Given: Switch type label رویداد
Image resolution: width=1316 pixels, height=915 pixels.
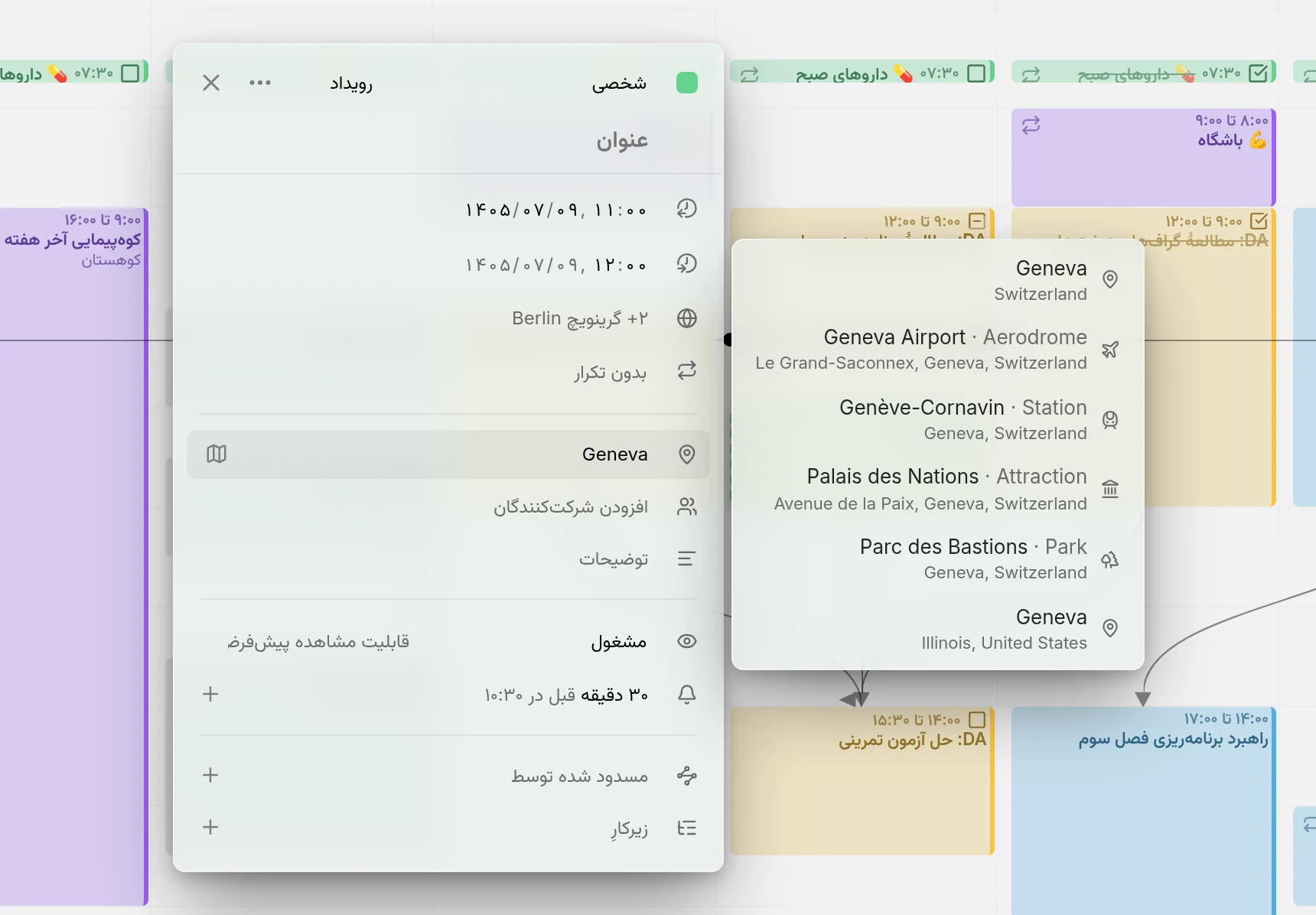Looking at the screenshot, I should 351,83.
